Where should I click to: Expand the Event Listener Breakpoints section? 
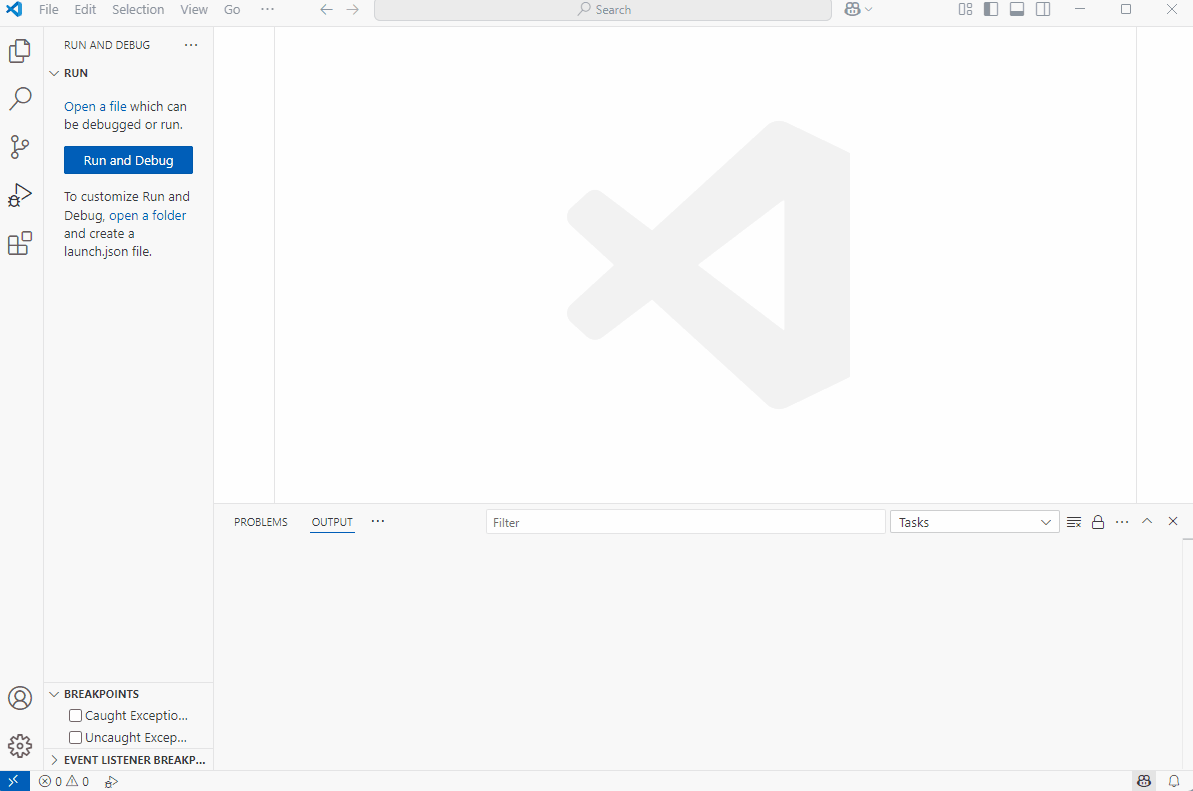click(54, 760)
